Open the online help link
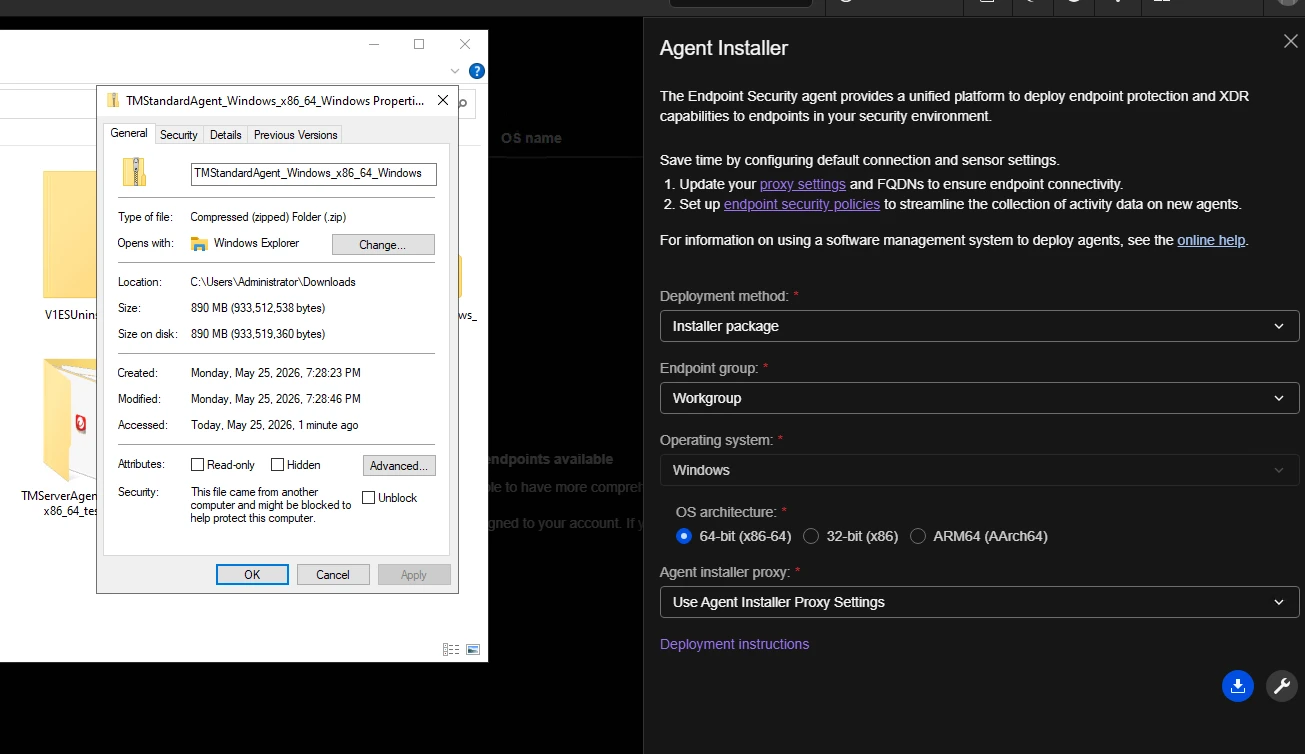1305x754 pixels. tap(1212, 240)
